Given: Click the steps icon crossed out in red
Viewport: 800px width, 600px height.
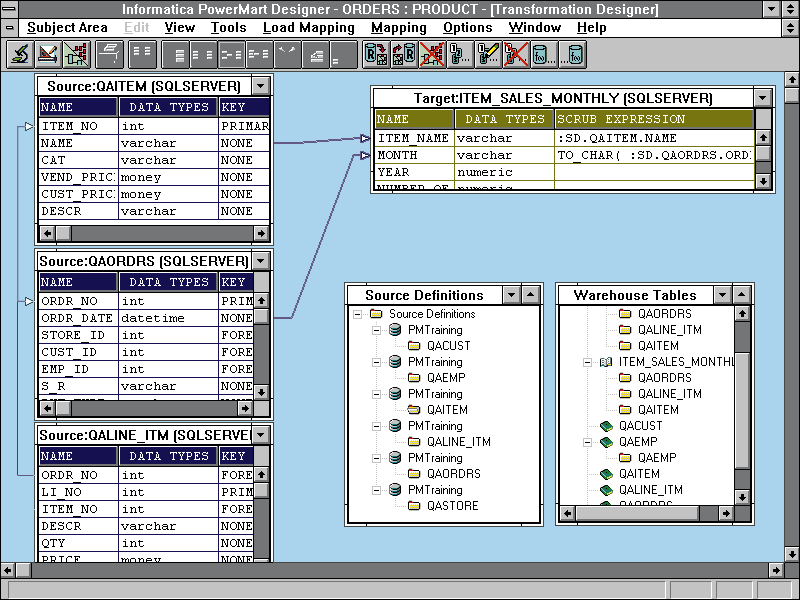Looking at the screenshot, I should click(516, 54).
